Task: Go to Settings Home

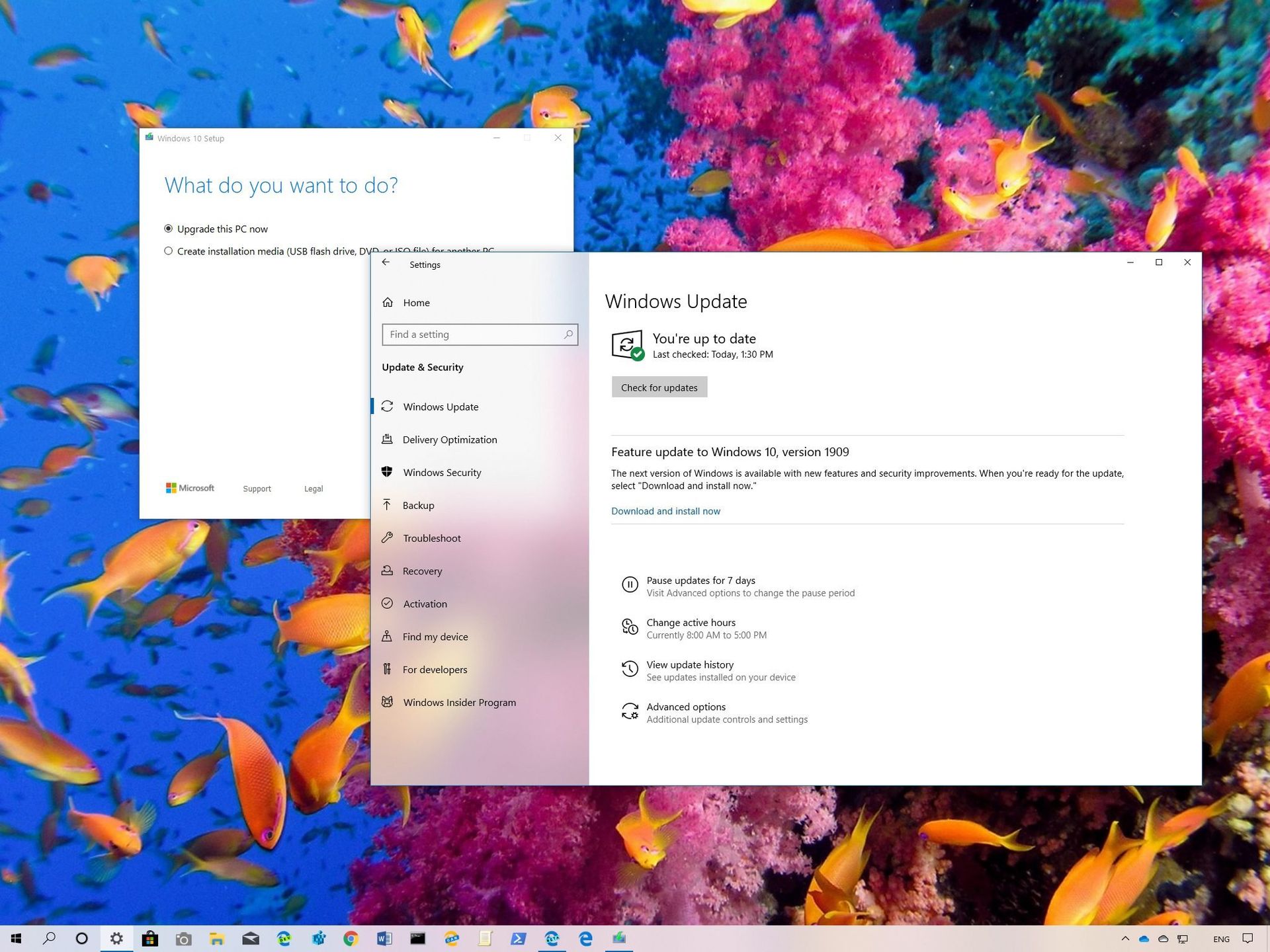Action: (416, 302)
